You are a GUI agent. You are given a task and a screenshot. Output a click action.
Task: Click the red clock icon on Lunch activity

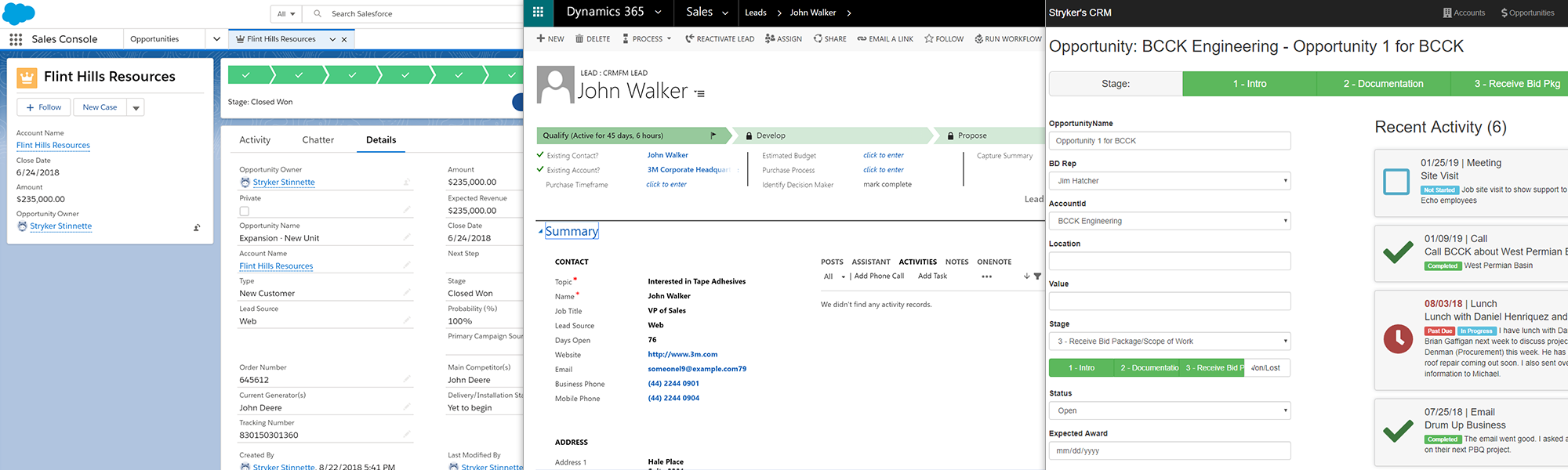[1398, 339]
